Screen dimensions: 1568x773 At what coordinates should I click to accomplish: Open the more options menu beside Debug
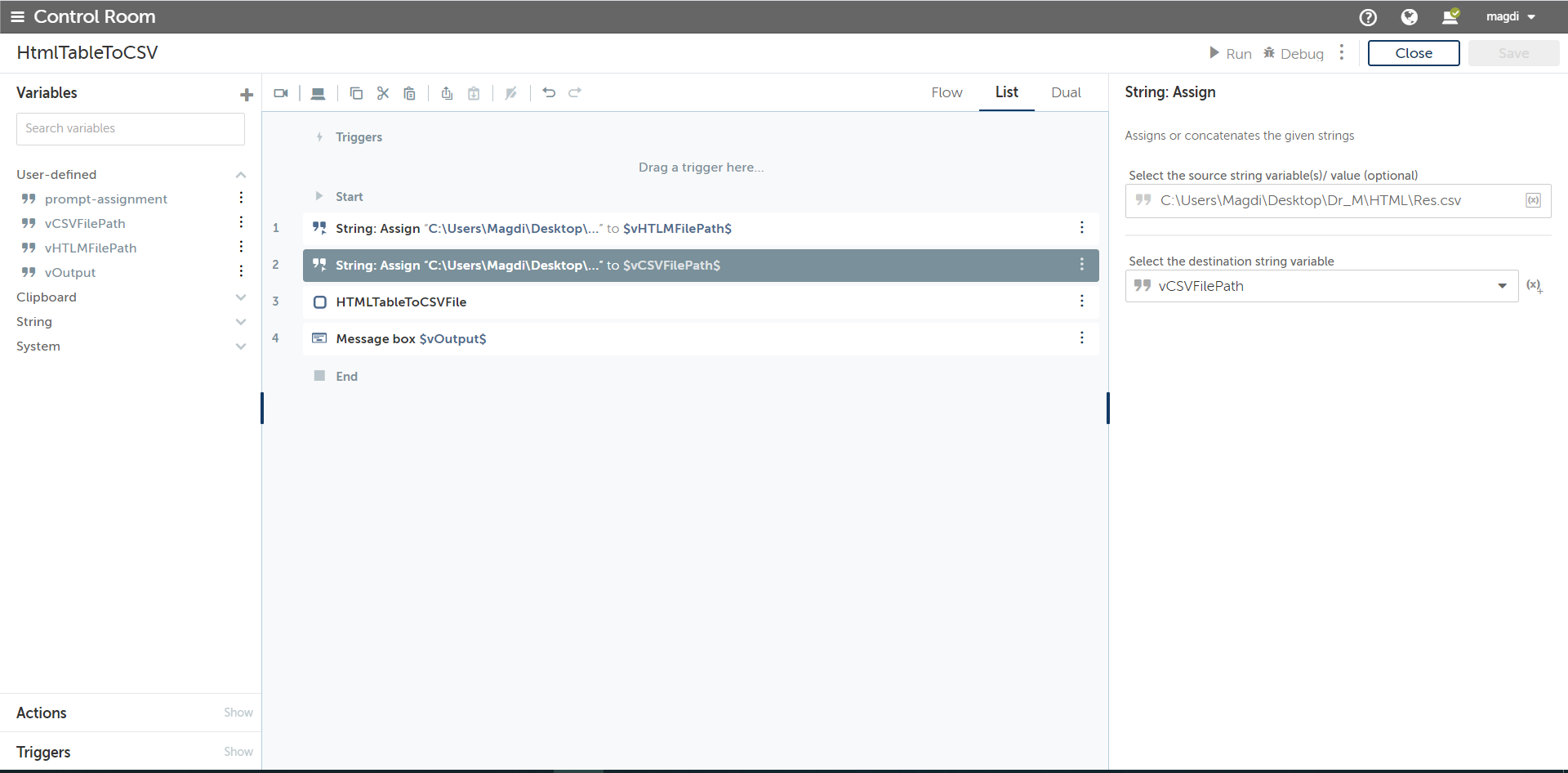pyautogui.click(x=1342, y=52)
